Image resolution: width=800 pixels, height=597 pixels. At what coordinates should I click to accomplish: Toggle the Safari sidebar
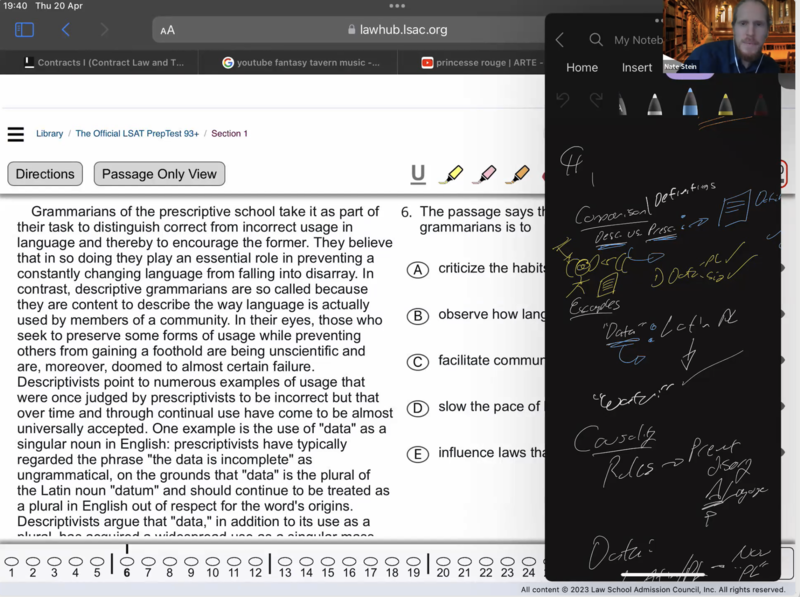pos(24,30)
